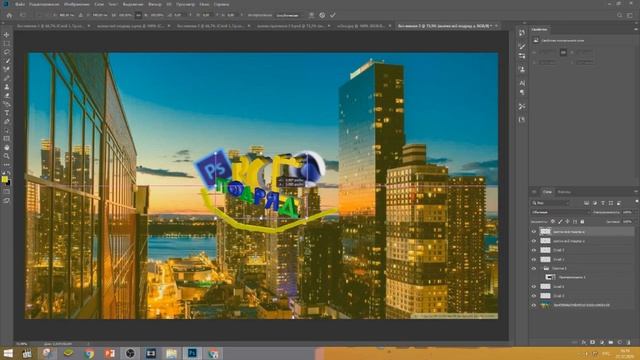Select the Type tool
This screenshot has width=640, height=360.
7,113
